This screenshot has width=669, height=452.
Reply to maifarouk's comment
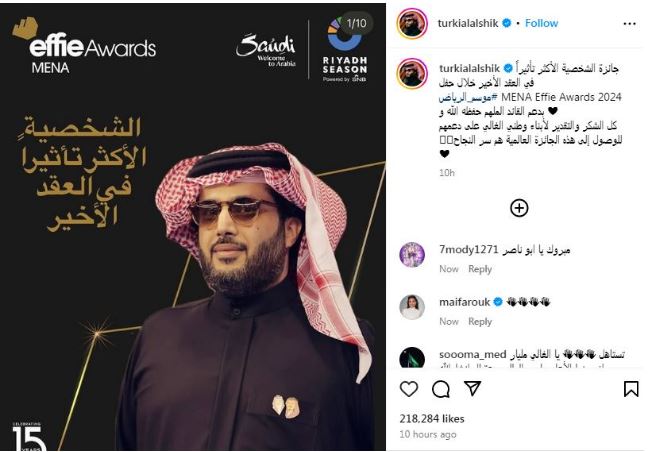(x=480, y=321)
